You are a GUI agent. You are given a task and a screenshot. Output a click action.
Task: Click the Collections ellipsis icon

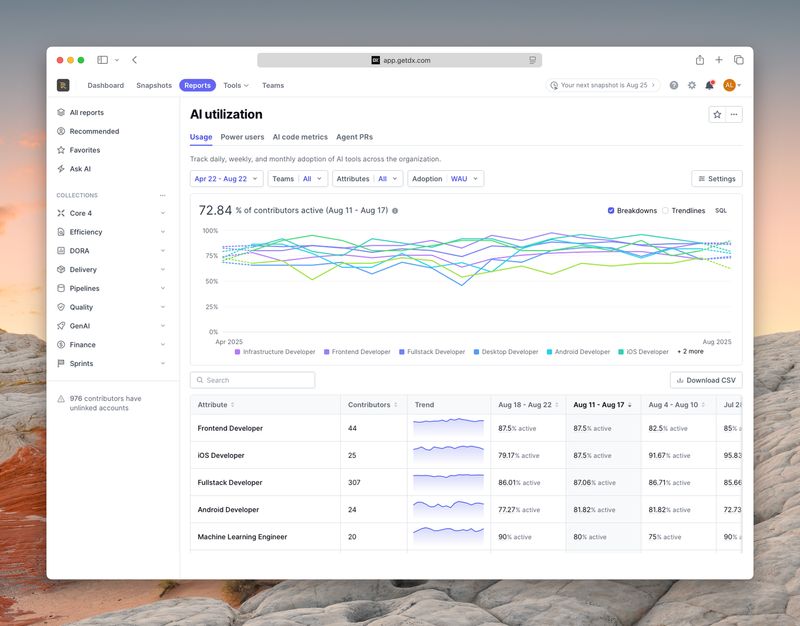[163, 196]
